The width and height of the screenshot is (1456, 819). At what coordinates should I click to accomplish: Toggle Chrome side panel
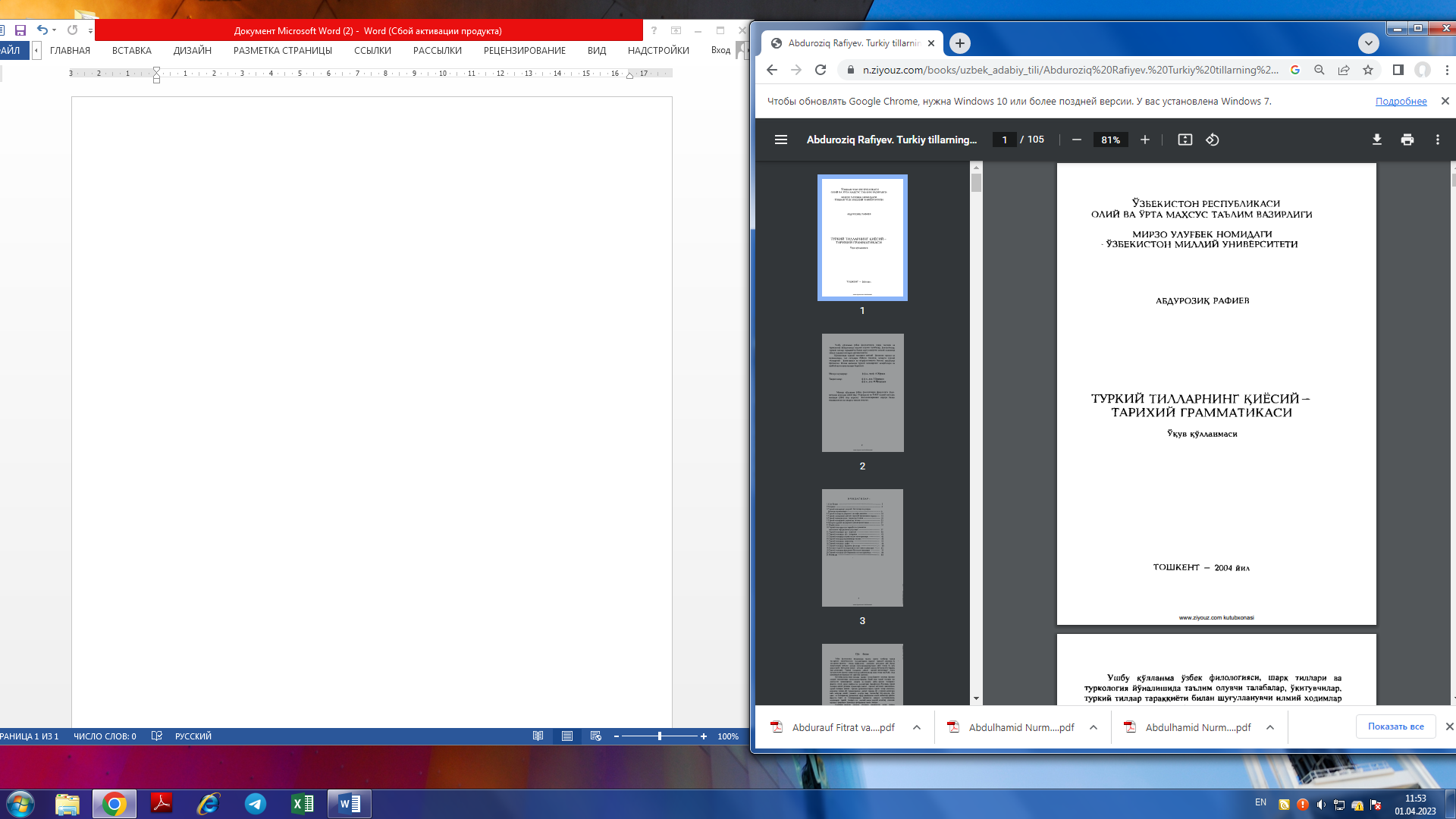(x=1398, y=70)
